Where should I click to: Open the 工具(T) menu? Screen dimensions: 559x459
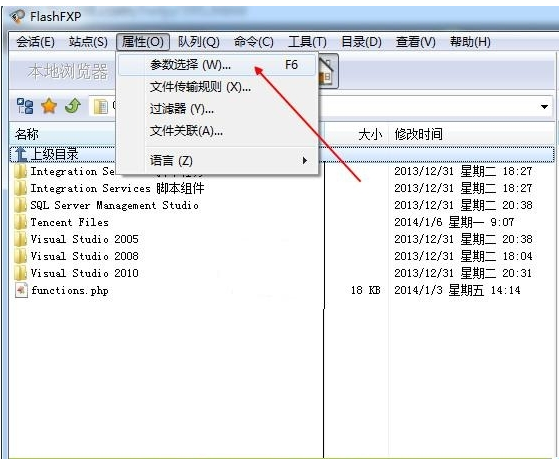[x=307, y=42]
